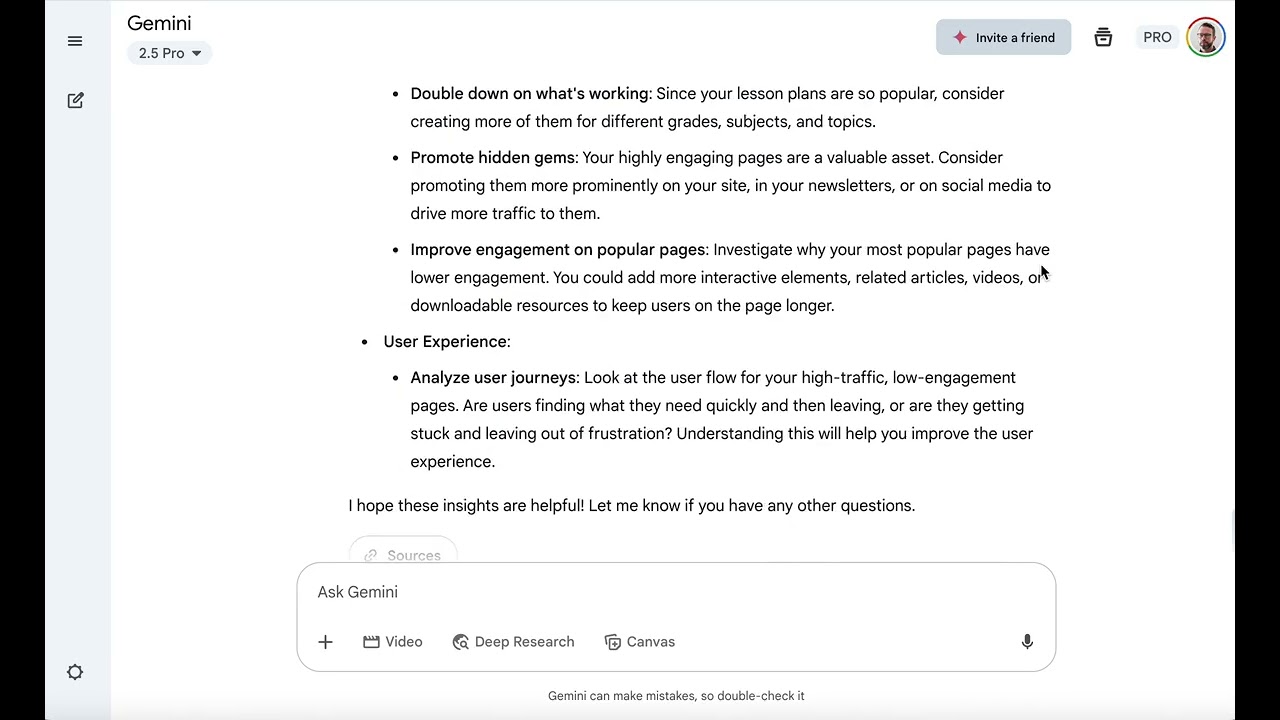Click the PRO badge
The image size is (1280, 720).
pyautogui.click(x=1157, y=37)
